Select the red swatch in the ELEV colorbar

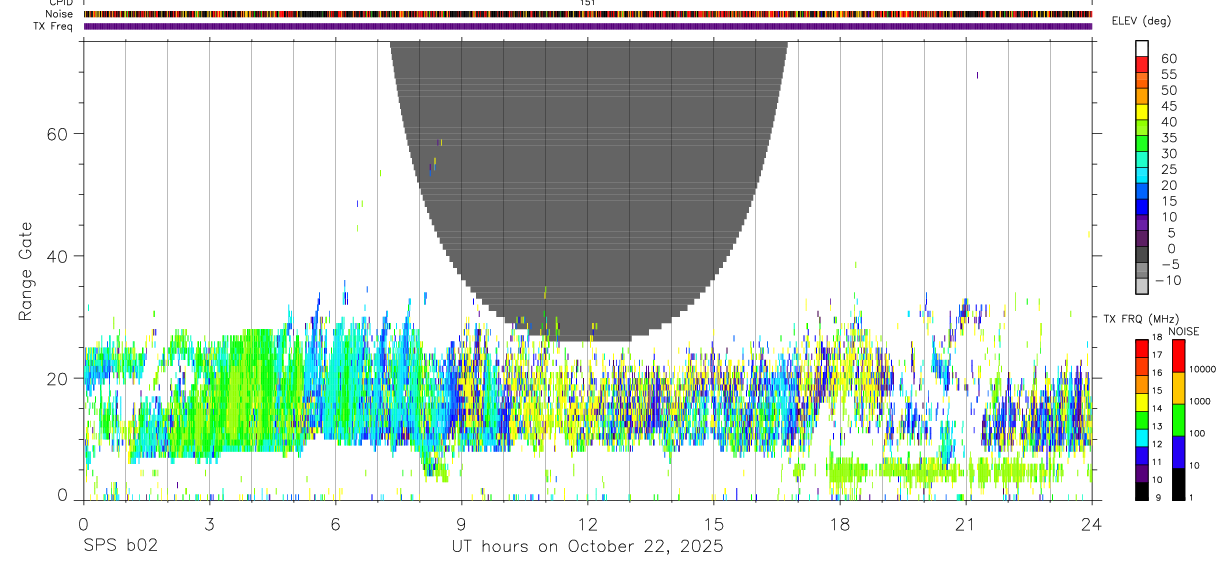coord(1142,64)
